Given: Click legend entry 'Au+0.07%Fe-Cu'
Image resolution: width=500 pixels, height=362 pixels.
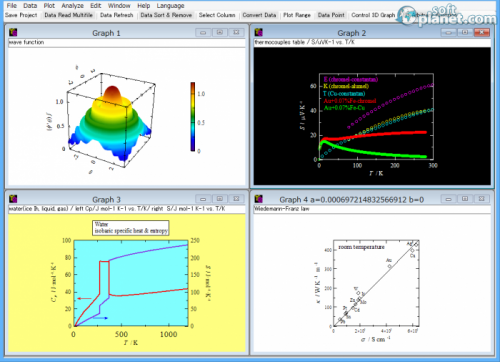Looking at the screenshot, I should click(344, 108).
